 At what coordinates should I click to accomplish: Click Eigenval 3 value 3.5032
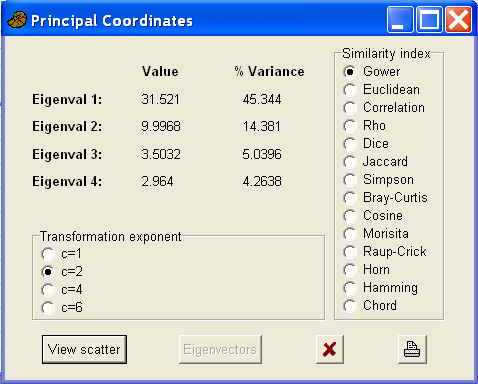[161, 154]
